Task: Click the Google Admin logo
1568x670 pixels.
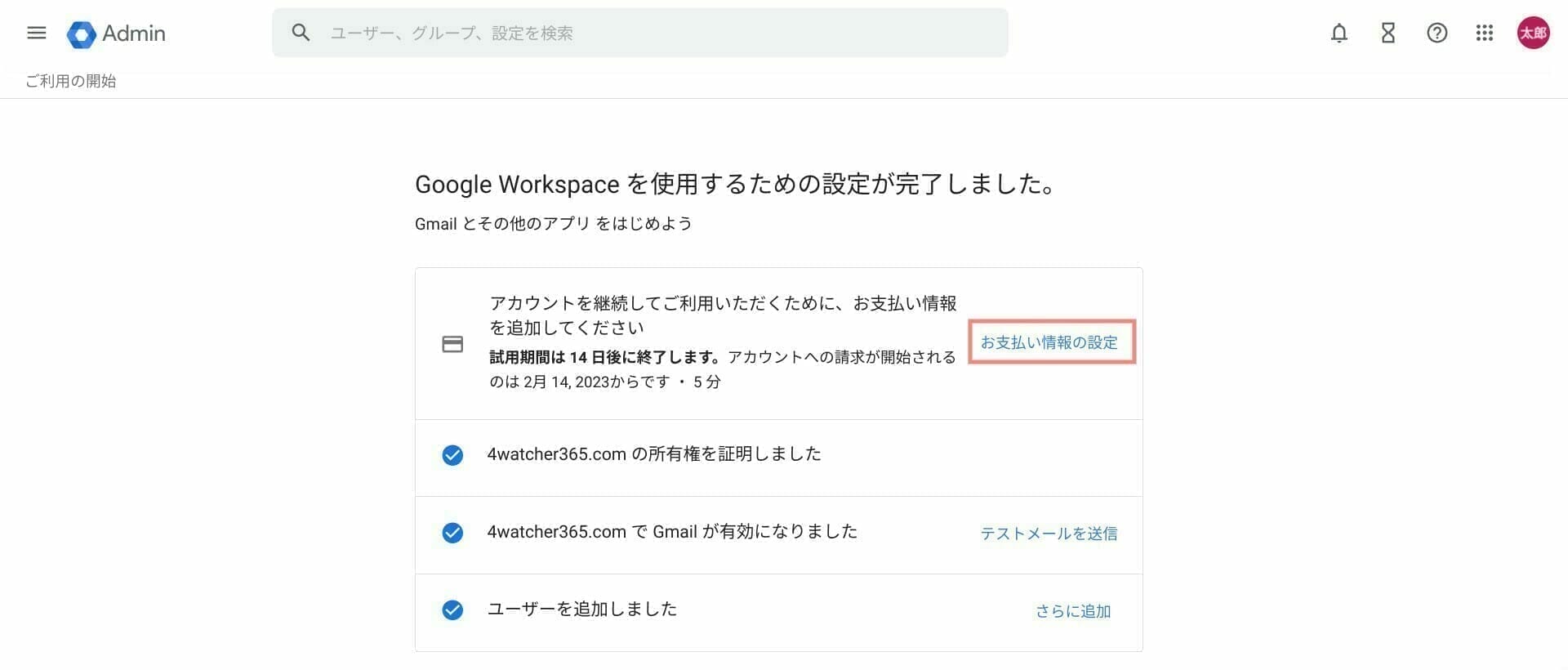Action: click(116, 33)
